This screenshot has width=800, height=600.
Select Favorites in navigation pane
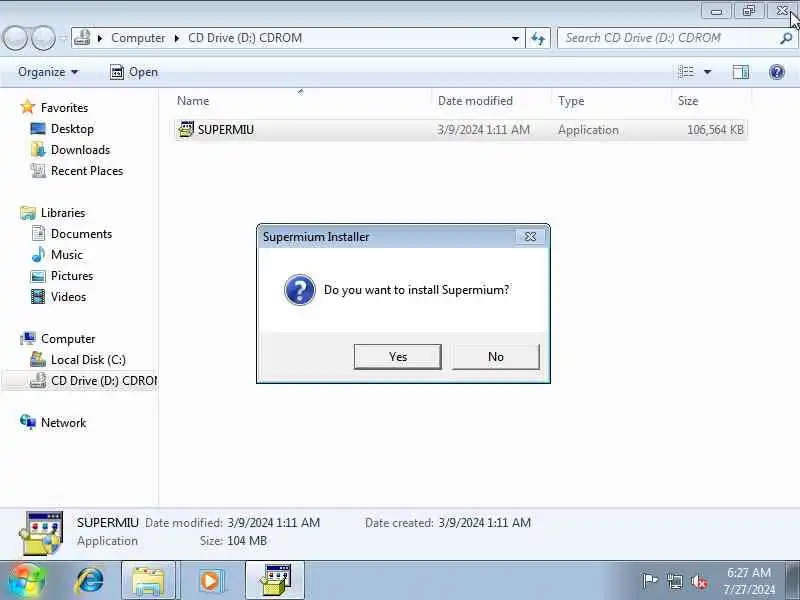click(64, 108)
